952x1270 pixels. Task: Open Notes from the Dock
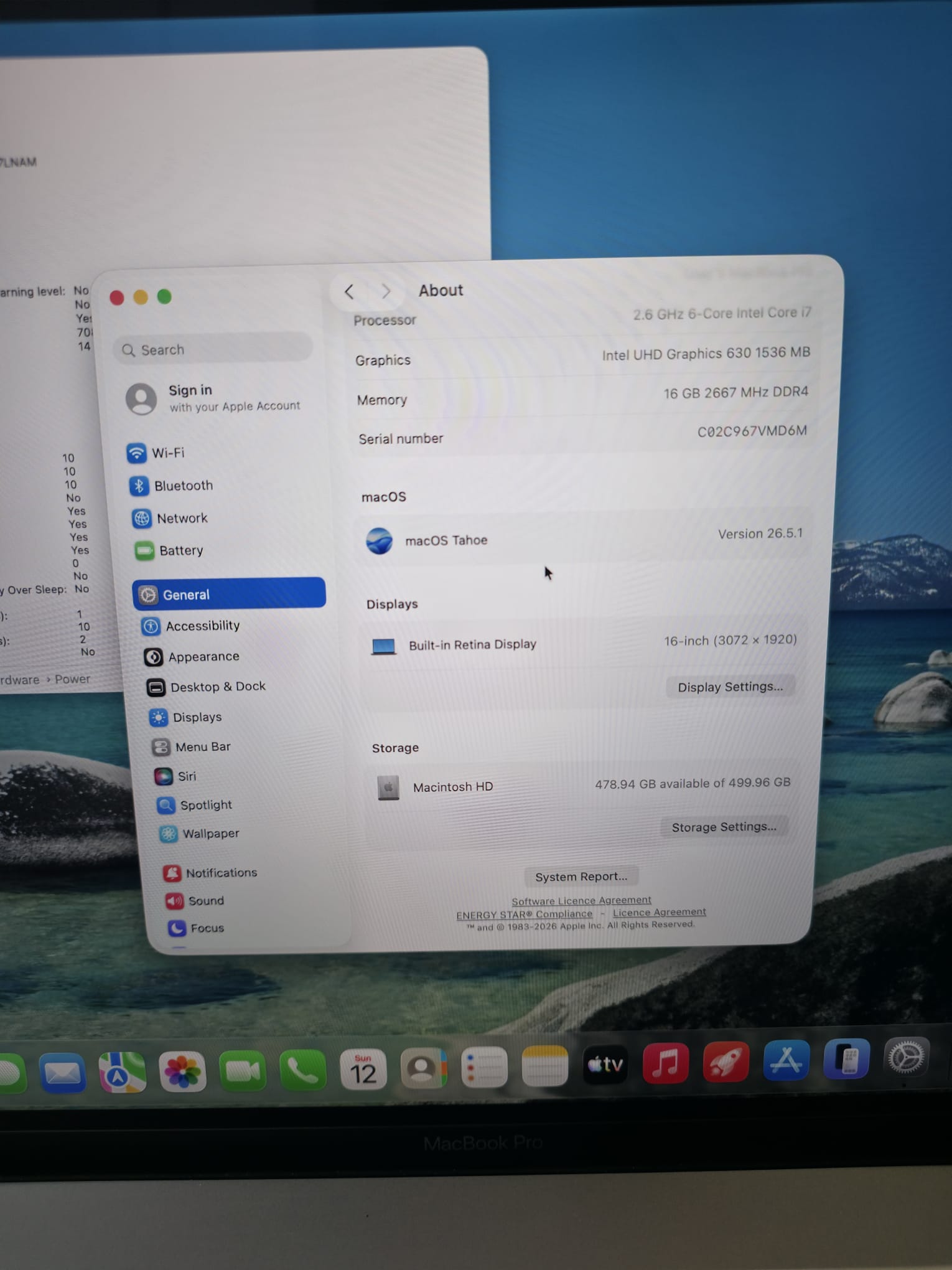pos(544,1065)
